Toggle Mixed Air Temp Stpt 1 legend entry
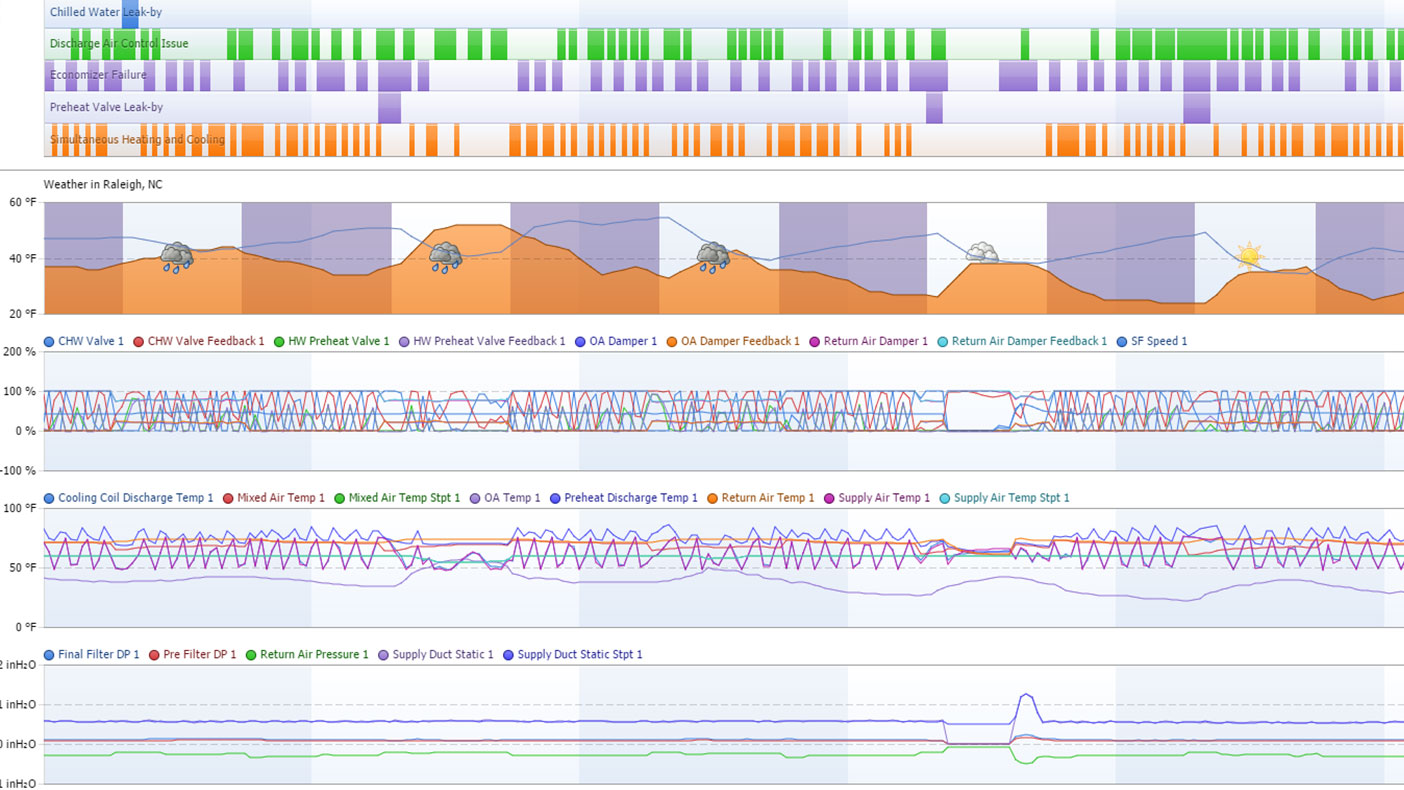This screenshot has height=790, width=1404. point(397,498)
